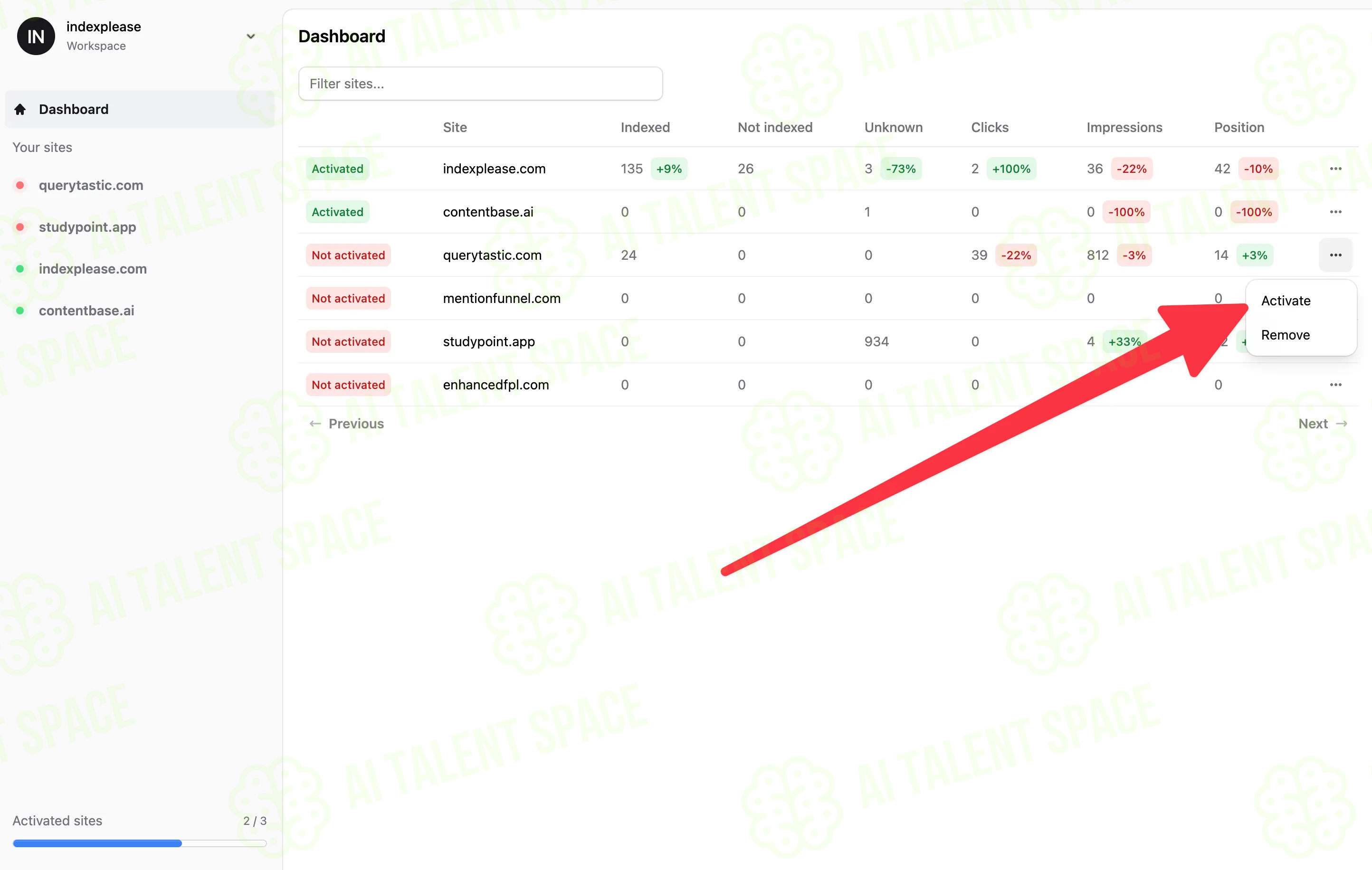Select querytastic.com in the table
The height and width of the screenshot is (870, 1372).
tap(492, 255)
